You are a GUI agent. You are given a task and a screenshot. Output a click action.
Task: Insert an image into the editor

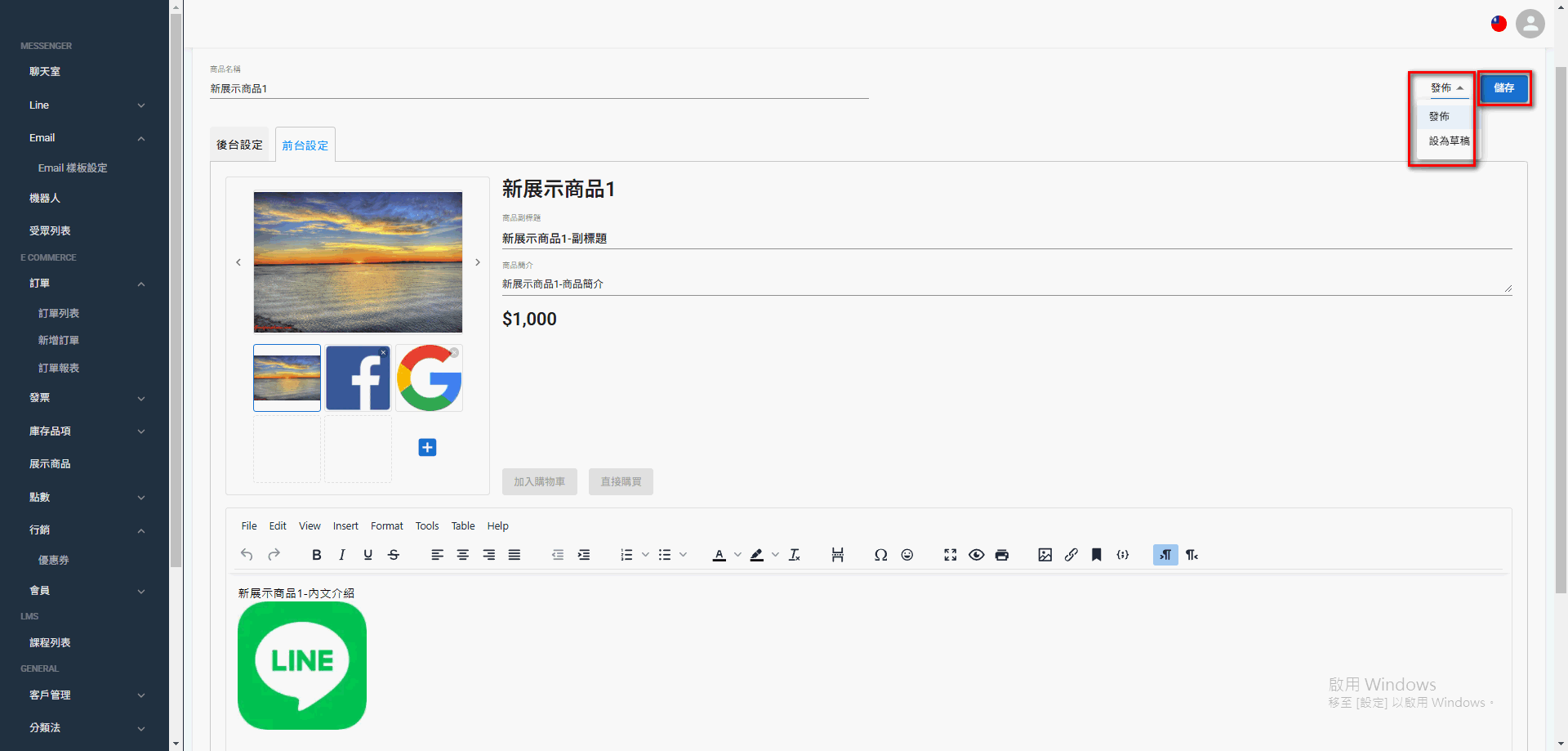[x=1045, y=555]
